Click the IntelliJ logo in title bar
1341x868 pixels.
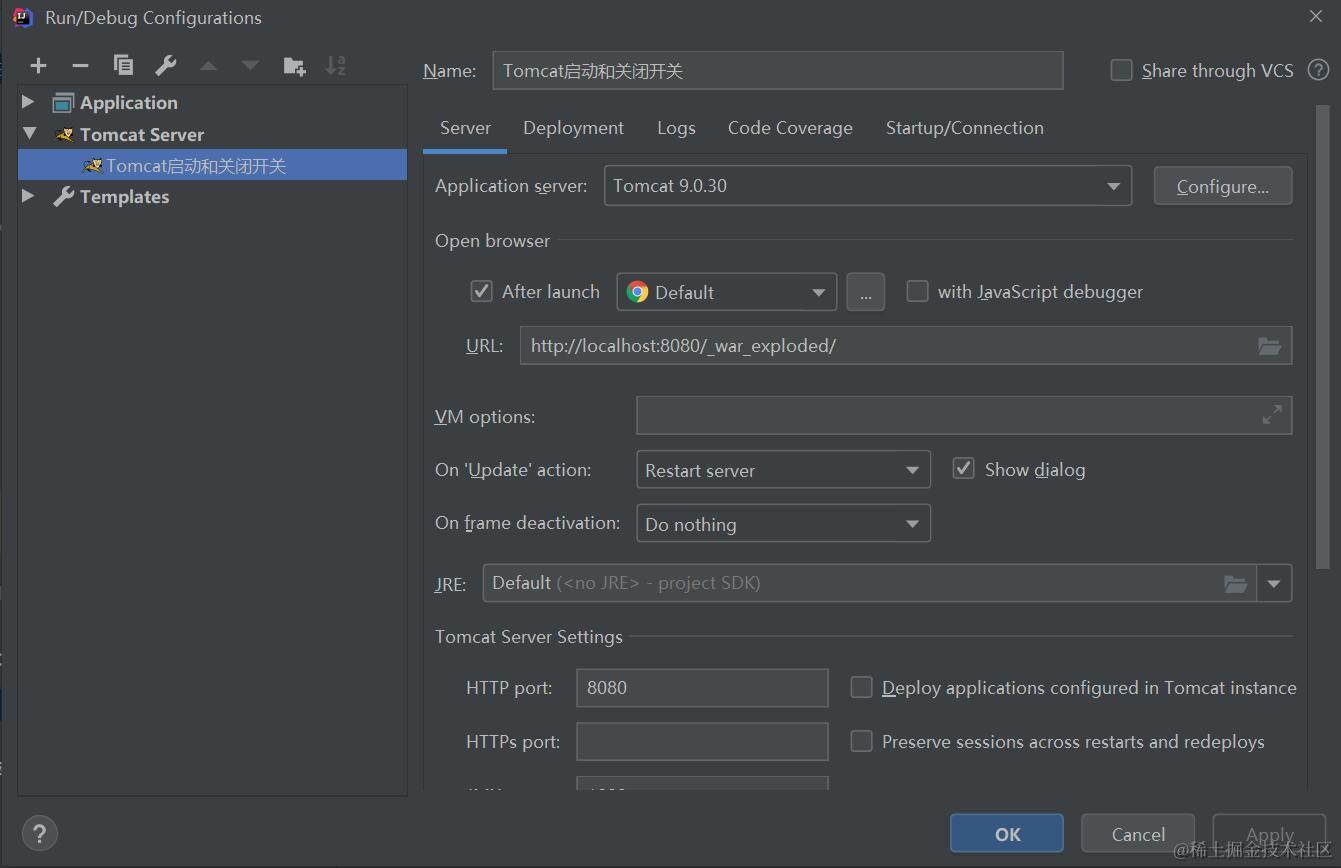[22, 17]
